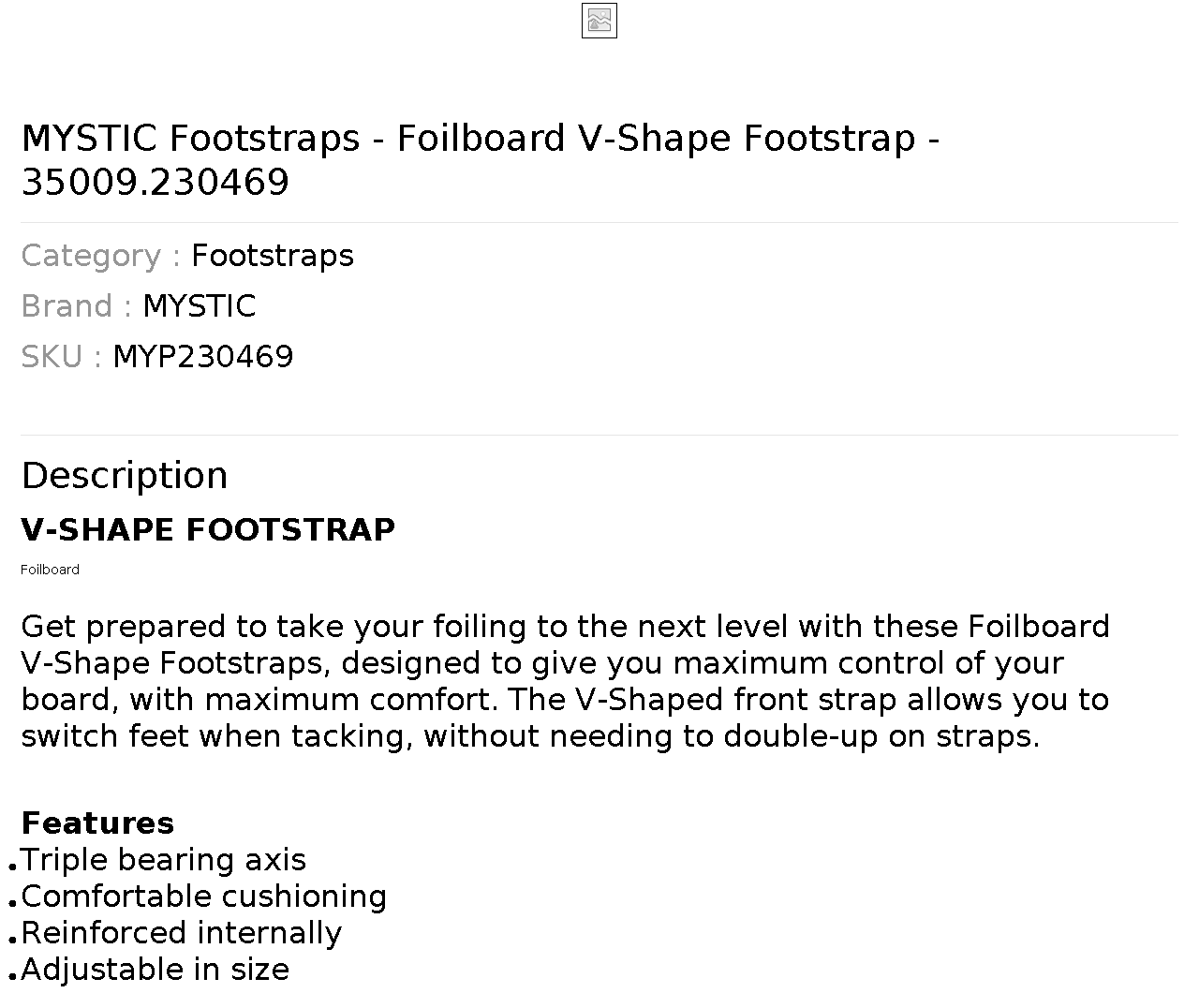Screen dimensions: 1199x1008
Task: Select the SKU value MYP230469
Action: [x=203, y=356]
